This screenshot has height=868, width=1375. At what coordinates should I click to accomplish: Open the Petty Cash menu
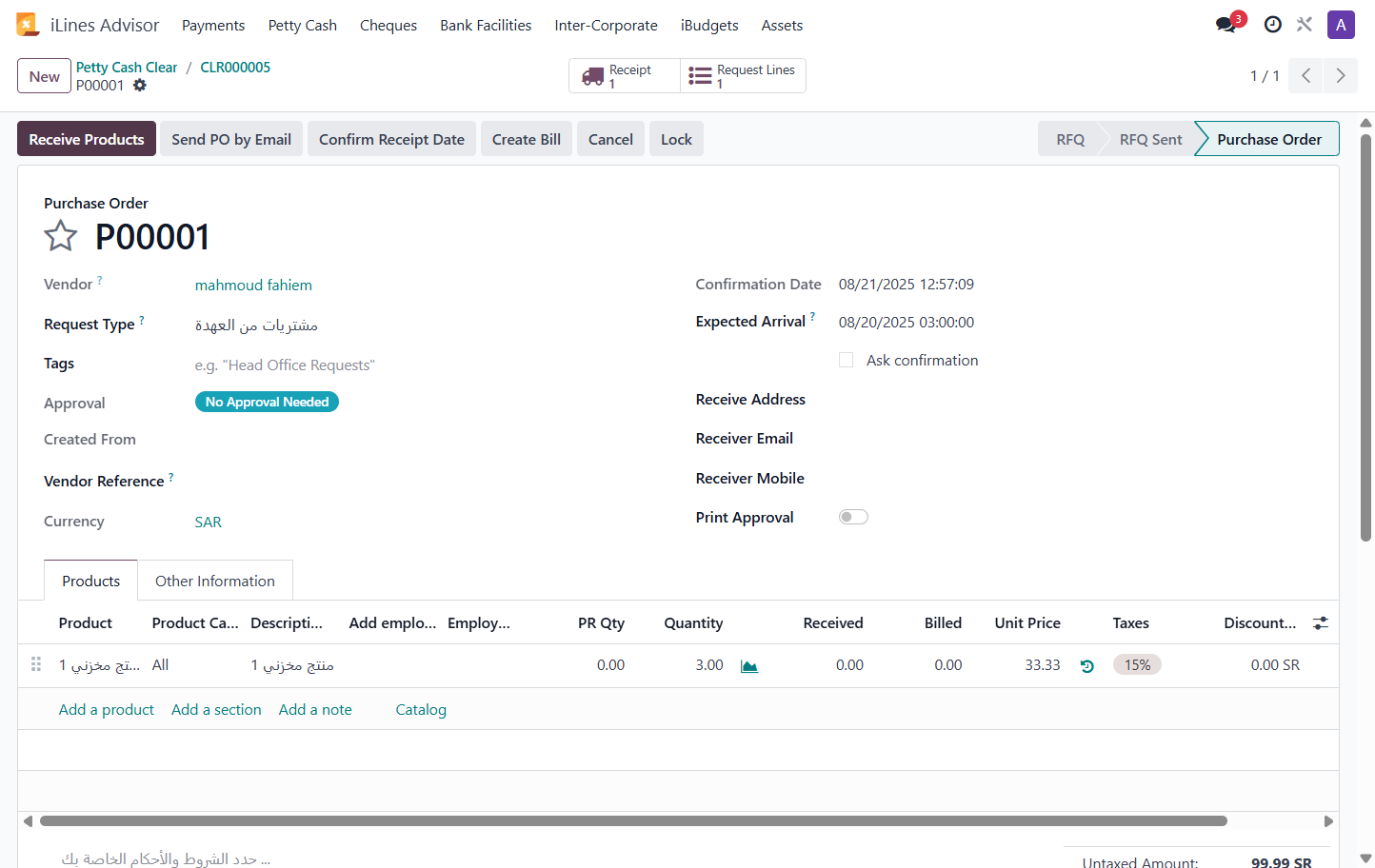(303, 26)
